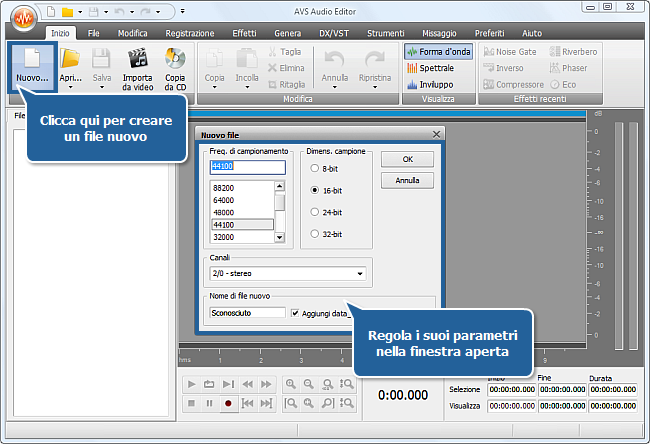650x444 pixels.
Task: Confirm the Nuovo file dialog with OK
Action: (407, 159)
